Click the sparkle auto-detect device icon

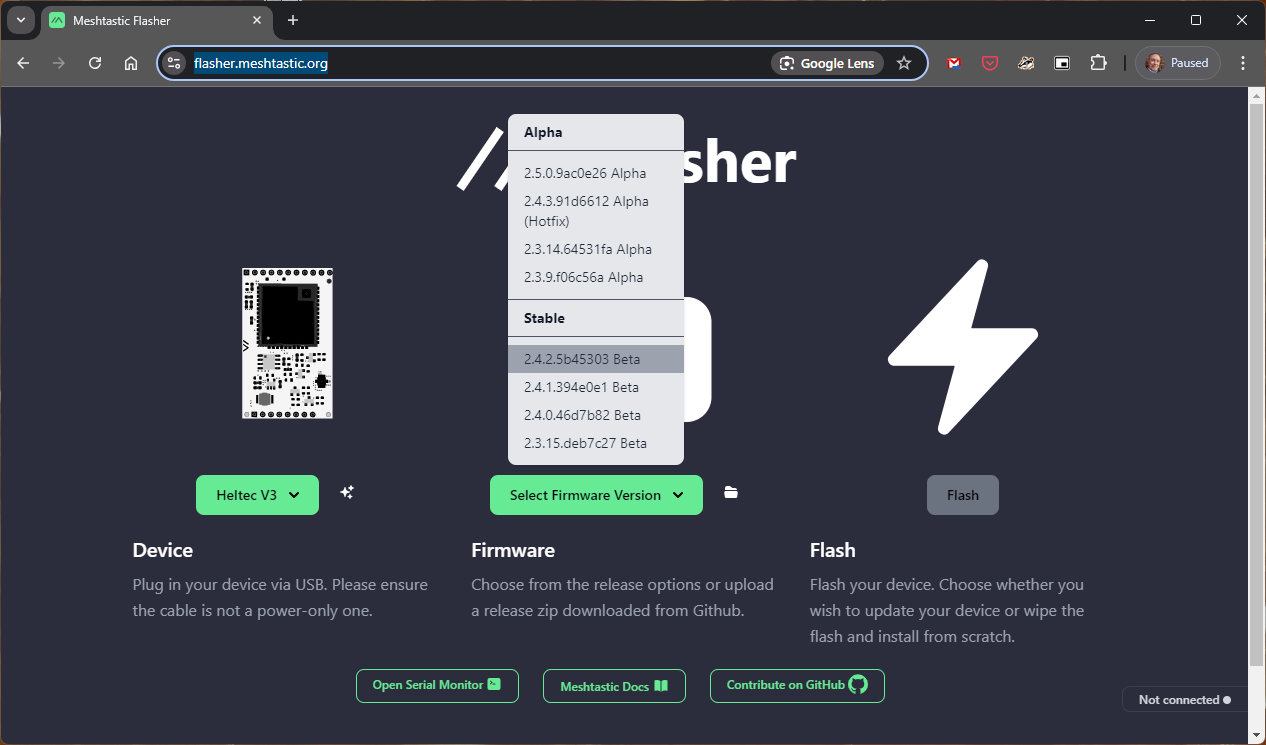coord(347,493)
